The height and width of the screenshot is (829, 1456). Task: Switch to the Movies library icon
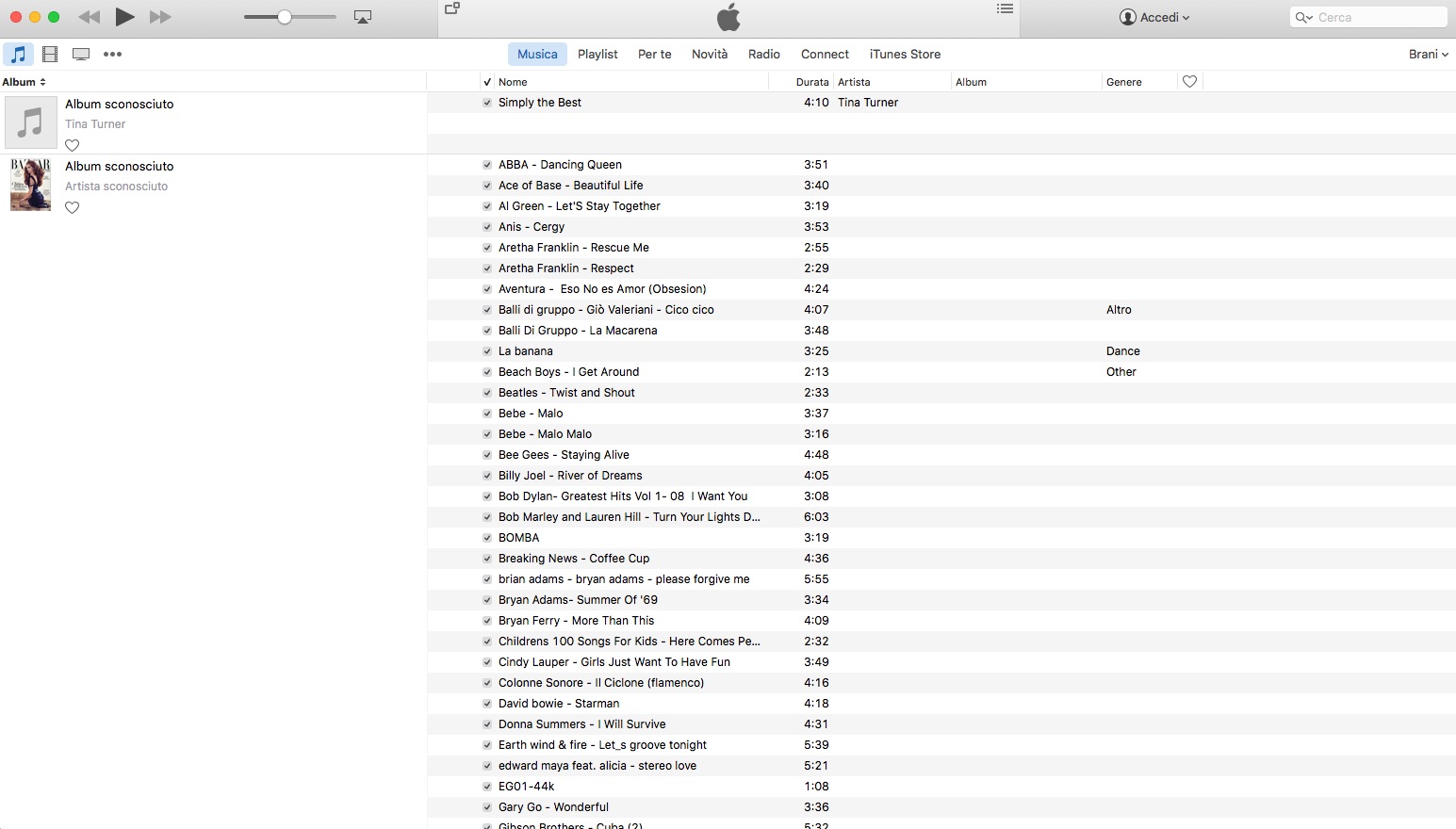[50, 54]
